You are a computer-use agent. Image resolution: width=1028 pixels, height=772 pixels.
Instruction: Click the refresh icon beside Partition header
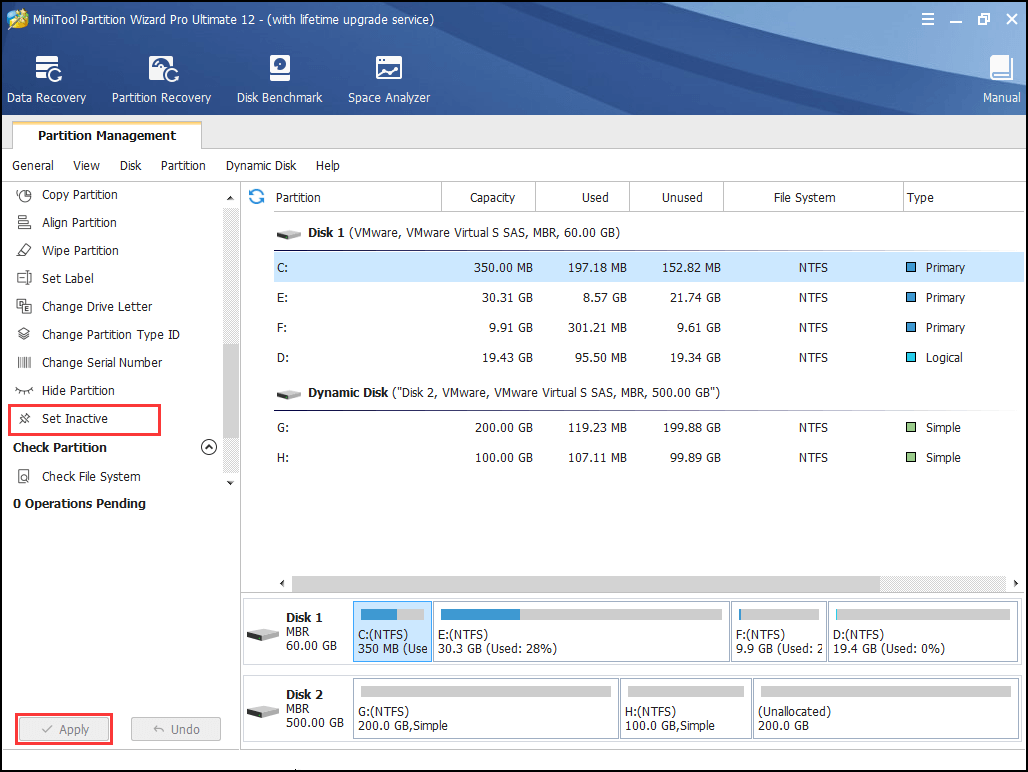(256, 197)
